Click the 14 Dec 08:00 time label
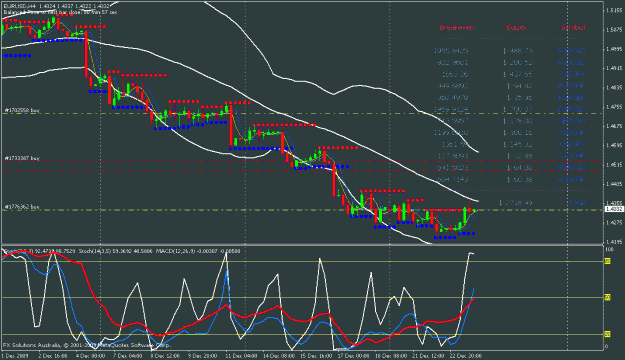 279,356
